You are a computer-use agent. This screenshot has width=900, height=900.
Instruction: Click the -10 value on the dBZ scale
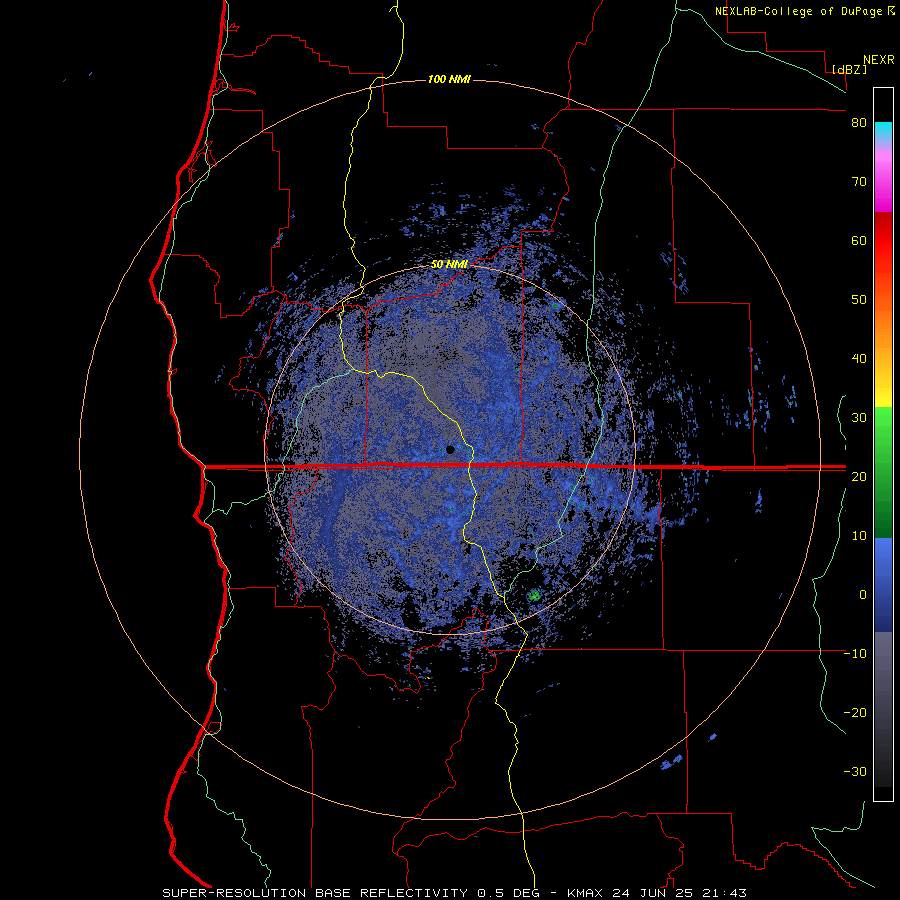(855, 653)
